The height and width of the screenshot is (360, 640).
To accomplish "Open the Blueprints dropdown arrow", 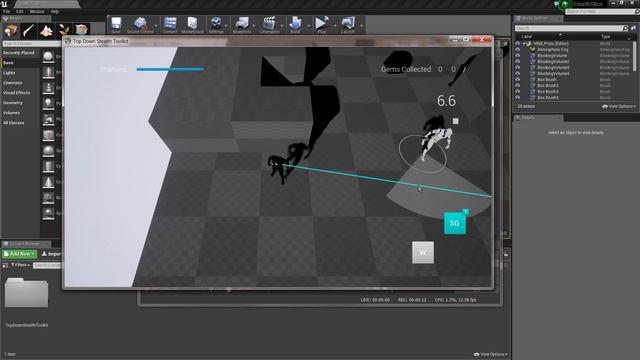I will 254,25.
